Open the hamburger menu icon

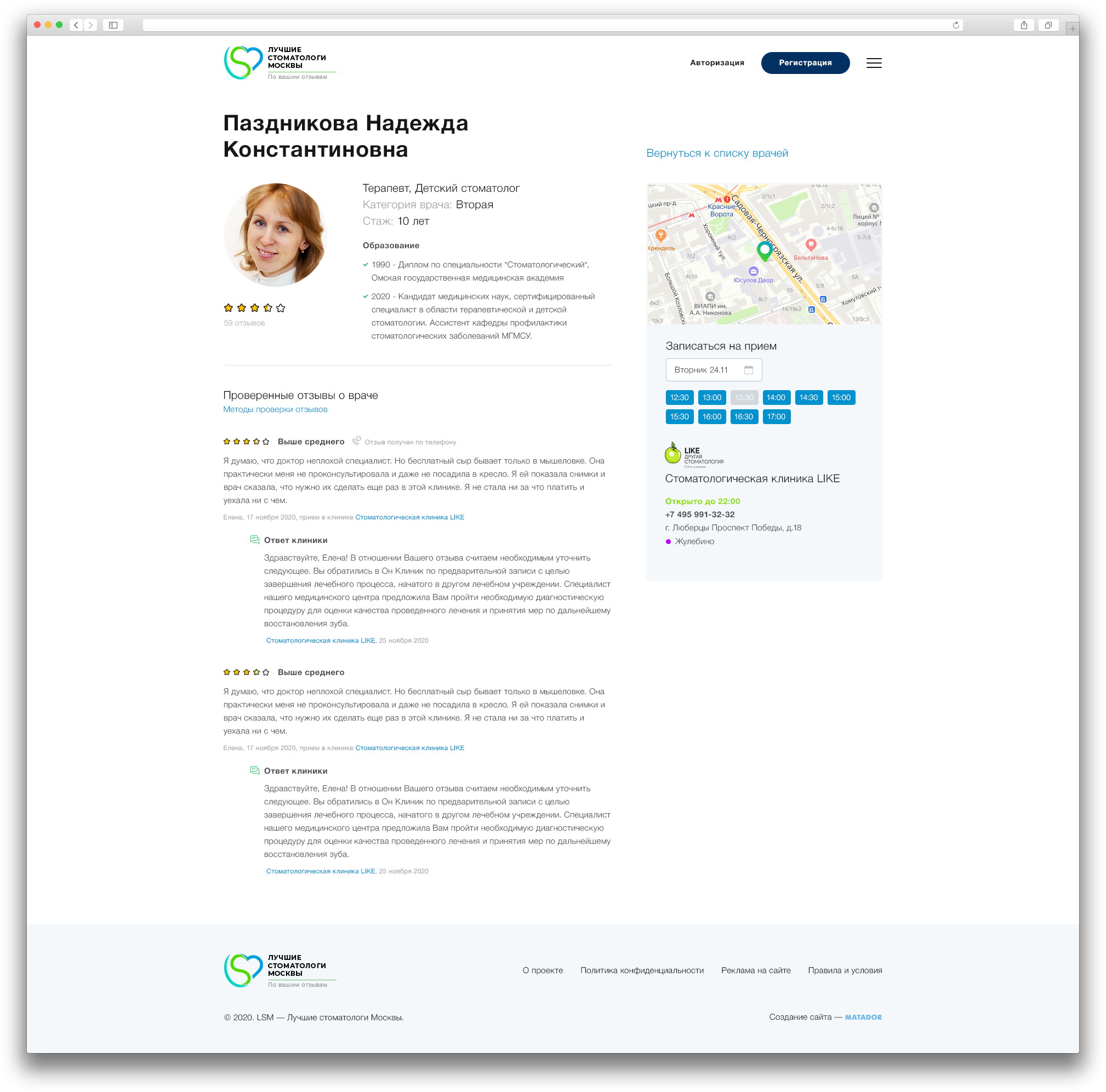point(874,63)
